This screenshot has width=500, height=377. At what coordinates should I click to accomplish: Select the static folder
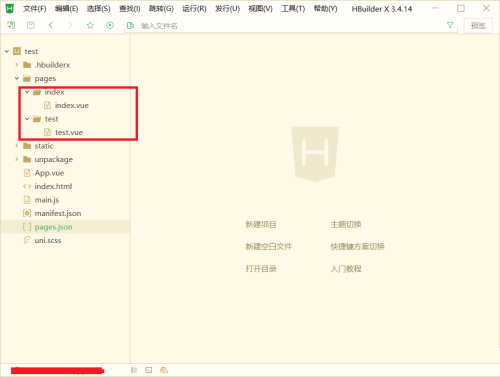[x=44, y=146]
